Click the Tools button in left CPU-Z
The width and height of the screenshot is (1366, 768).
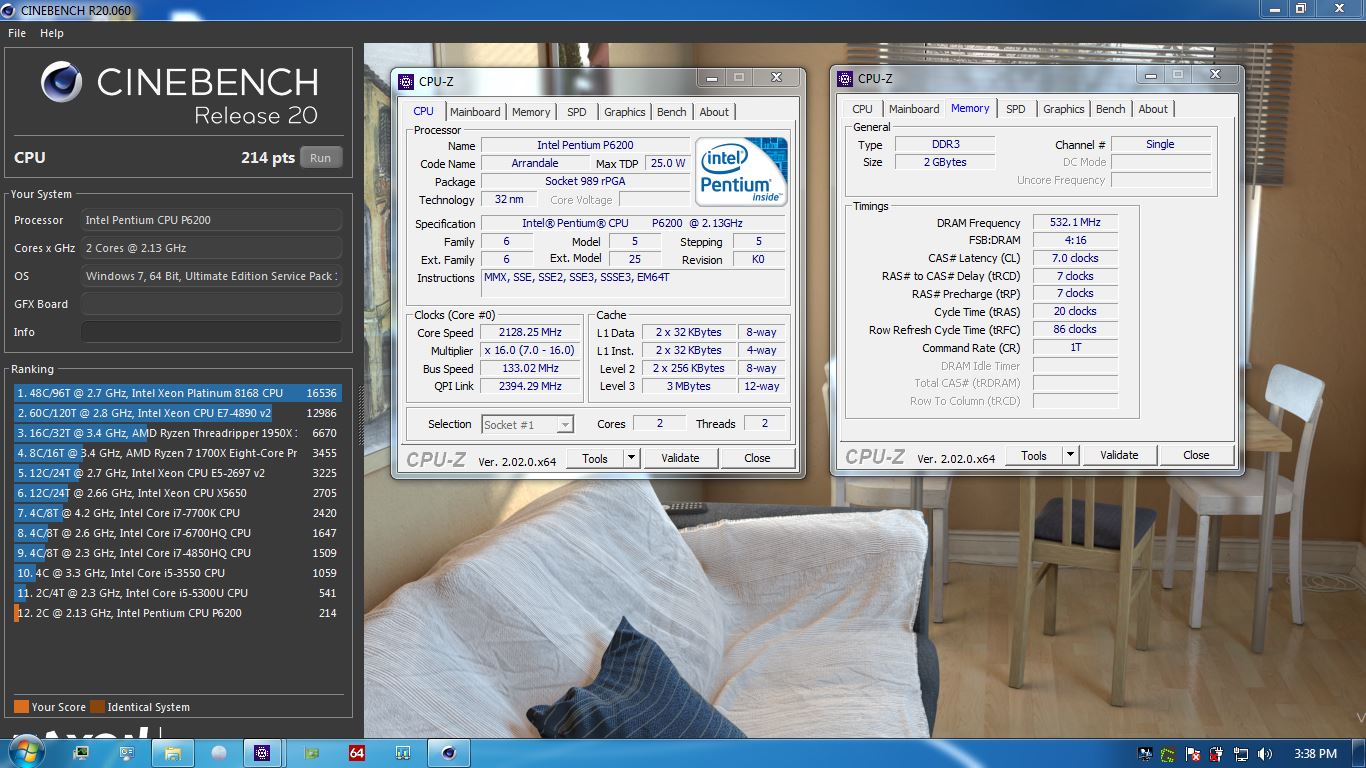point(595,458)
